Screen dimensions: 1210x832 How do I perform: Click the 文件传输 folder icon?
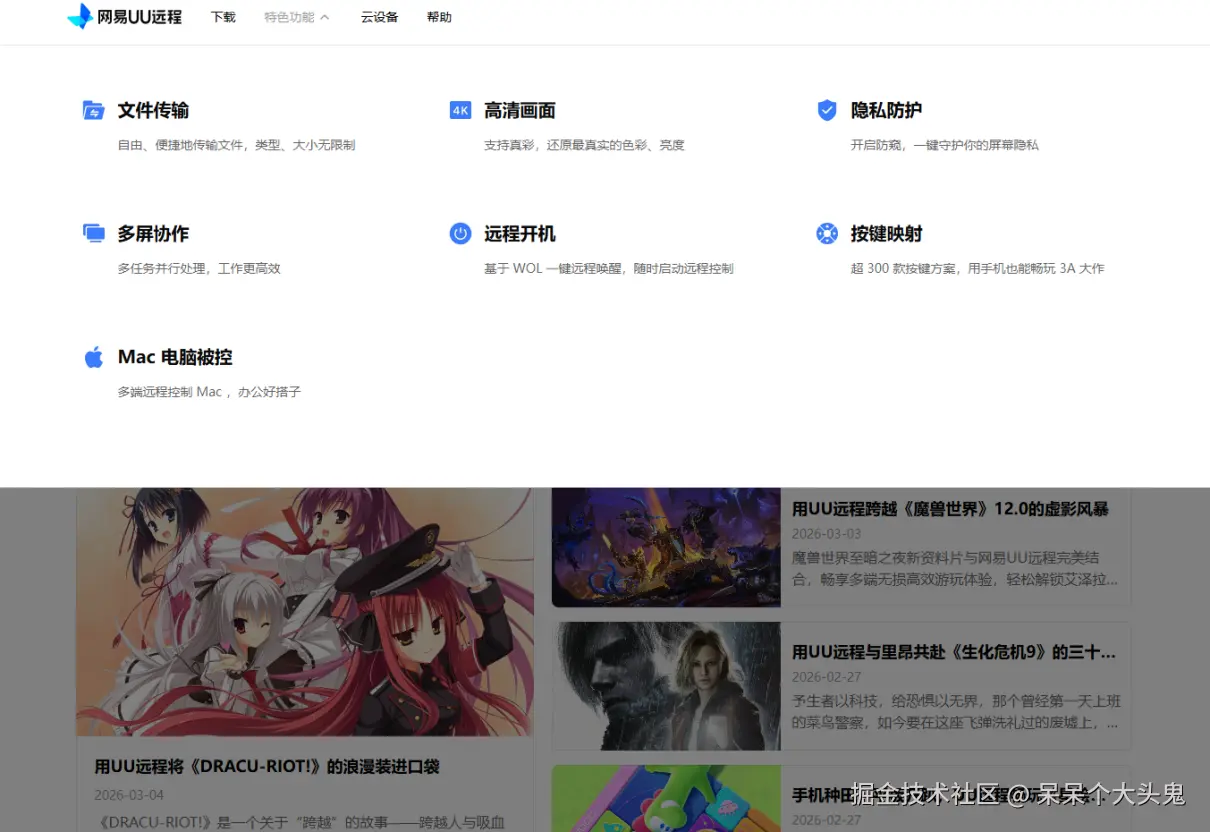tap(93, 110)
